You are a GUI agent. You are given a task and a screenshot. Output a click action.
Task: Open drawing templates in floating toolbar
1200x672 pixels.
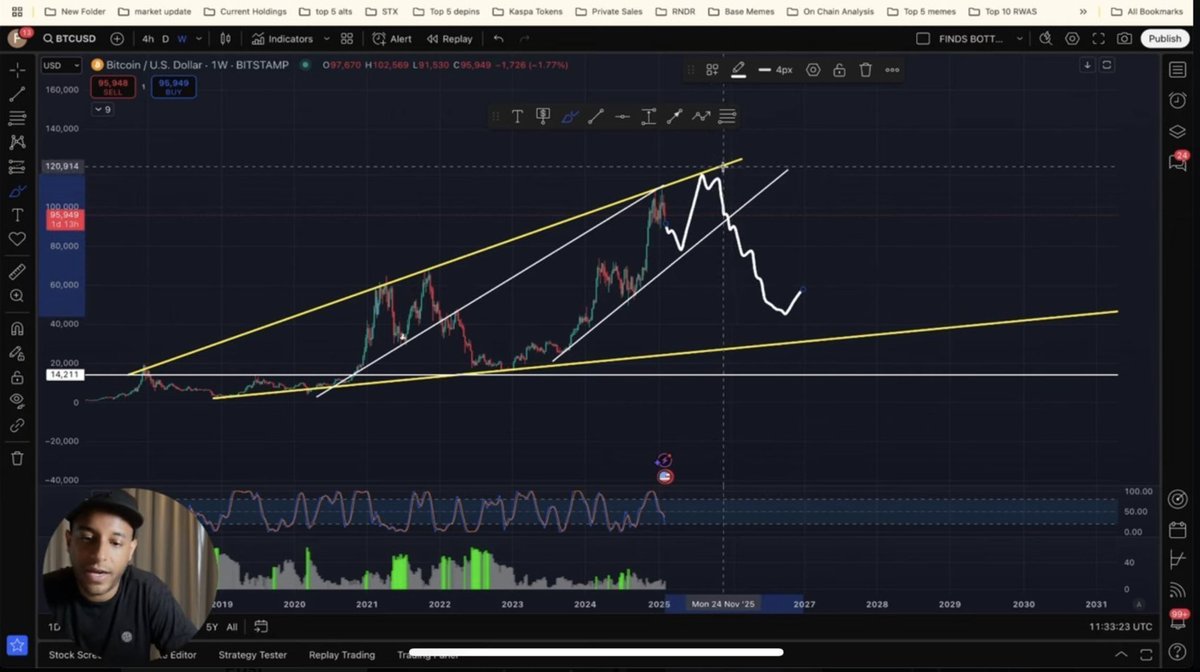(712, 70)
